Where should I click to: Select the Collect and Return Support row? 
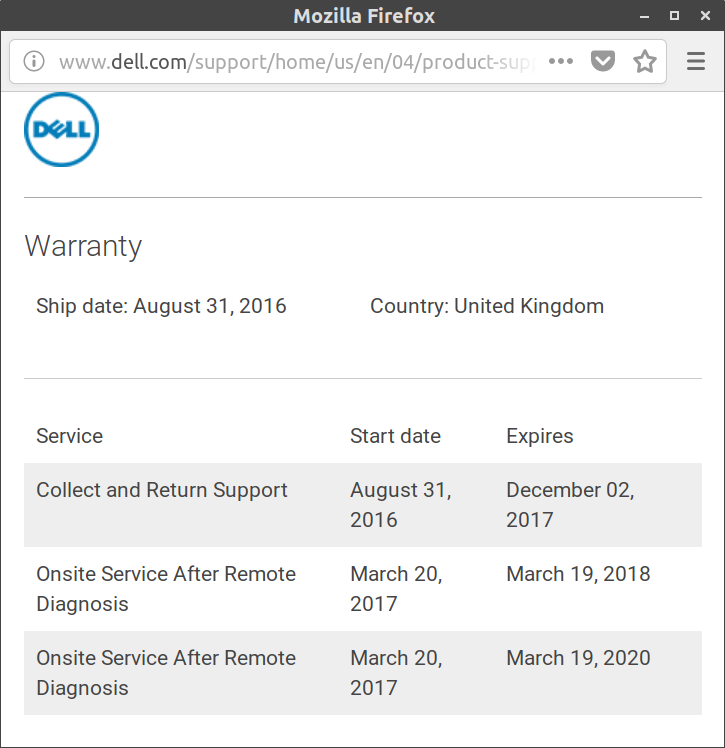(162, 490)
